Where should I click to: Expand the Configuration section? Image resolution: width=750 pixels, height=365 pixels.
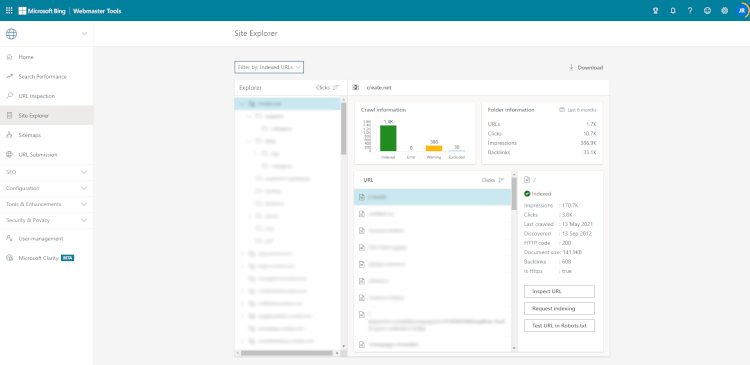(47, 188)
